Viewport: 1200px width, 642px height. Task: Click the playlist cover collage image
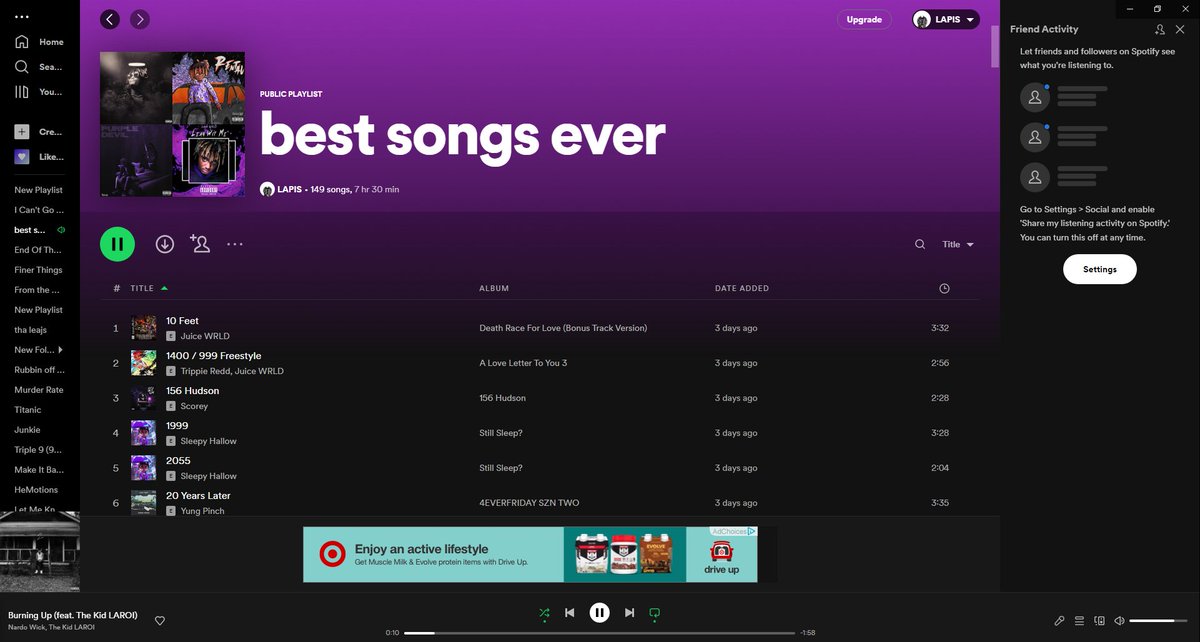click(x=172, y=124)
